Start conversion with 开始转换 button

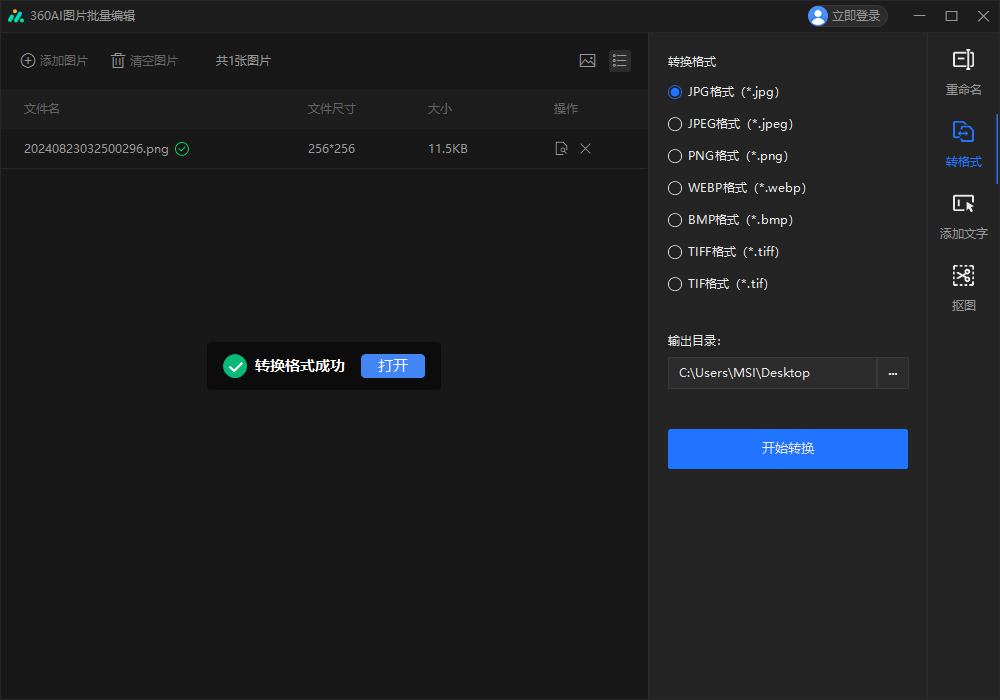click(x=787, y=448)
